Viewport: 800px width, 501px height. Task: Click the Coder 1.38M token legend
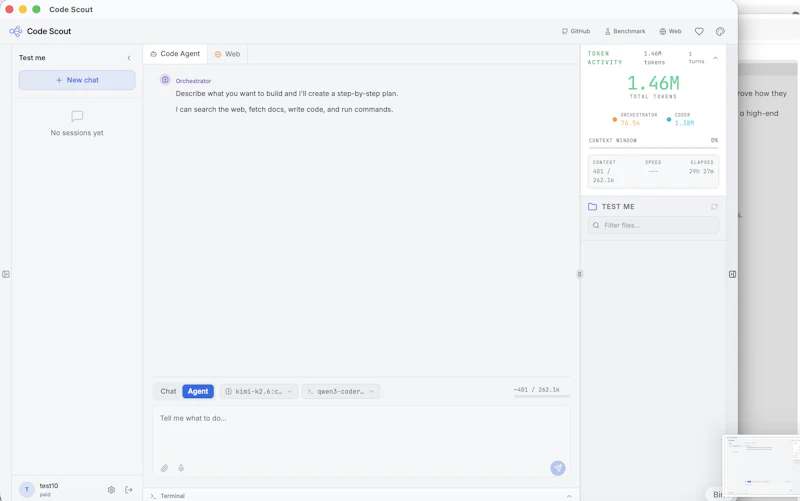point(681,119)
